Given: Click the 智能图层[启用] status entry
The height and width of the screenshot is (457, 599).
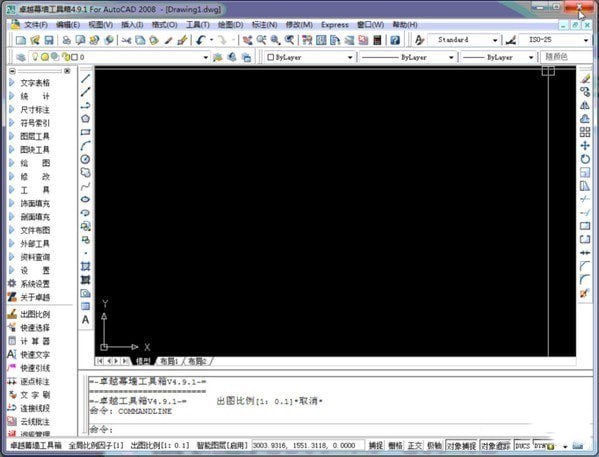Looking at the screenshot, I should (x=222, y=446).
